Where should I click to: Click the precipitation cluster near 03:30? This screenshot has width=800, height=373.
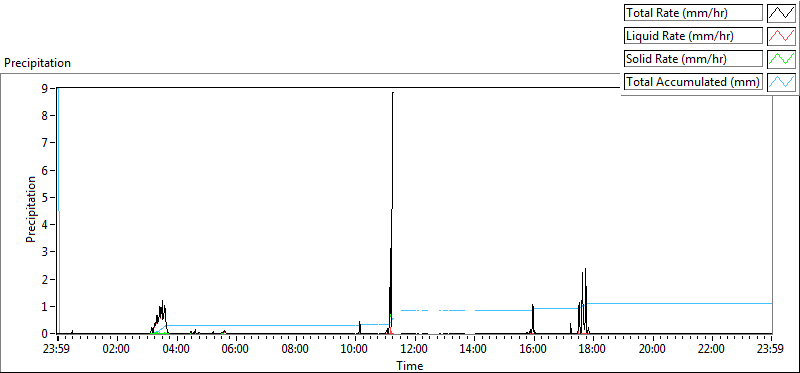160,317
